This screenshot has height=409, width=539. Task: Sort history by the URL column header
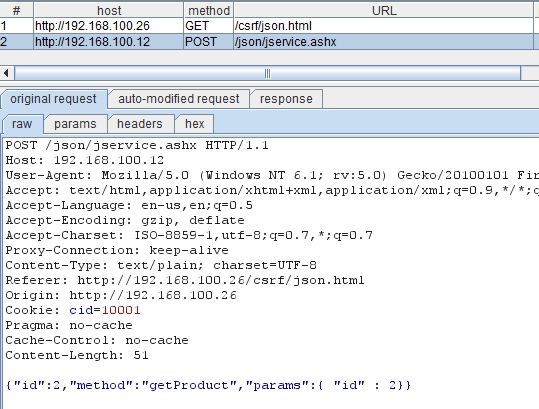tap(384, 10)
